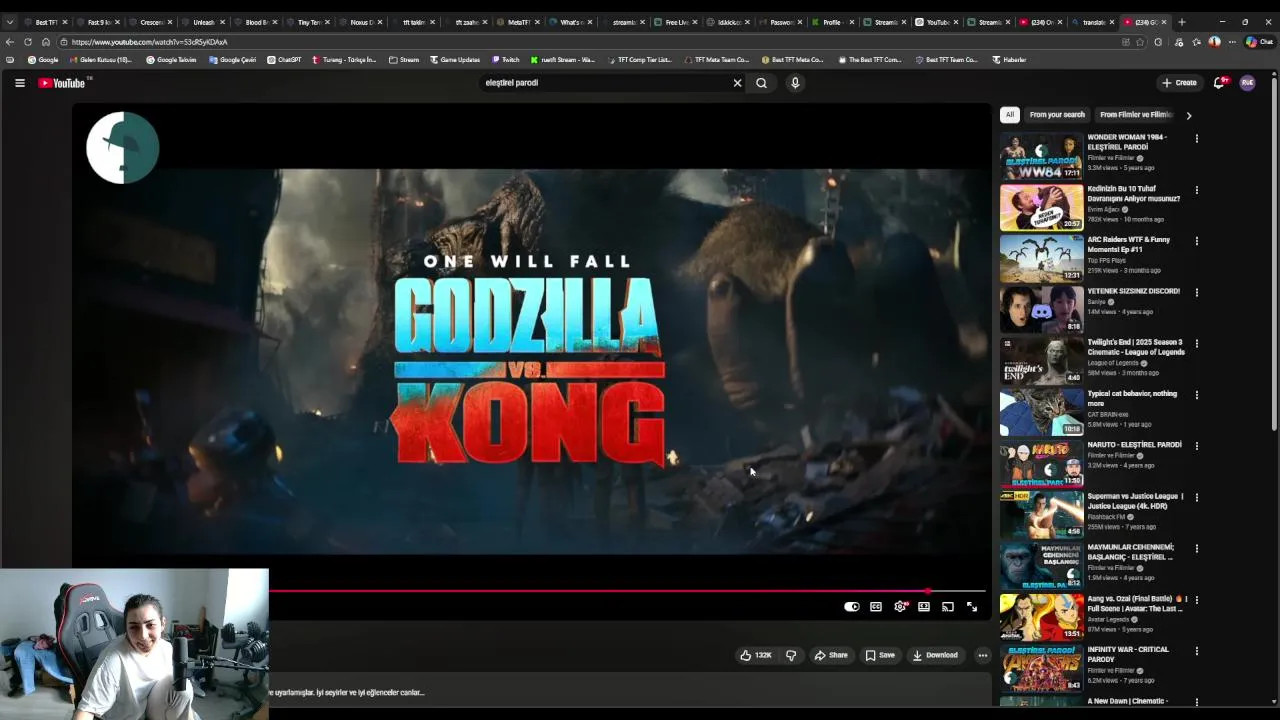Open options for YETENEK SIZSINIZ DISCORD video
This screenshot has height=720, width=1280.
pyautogui.click(x=1196, y=292)
